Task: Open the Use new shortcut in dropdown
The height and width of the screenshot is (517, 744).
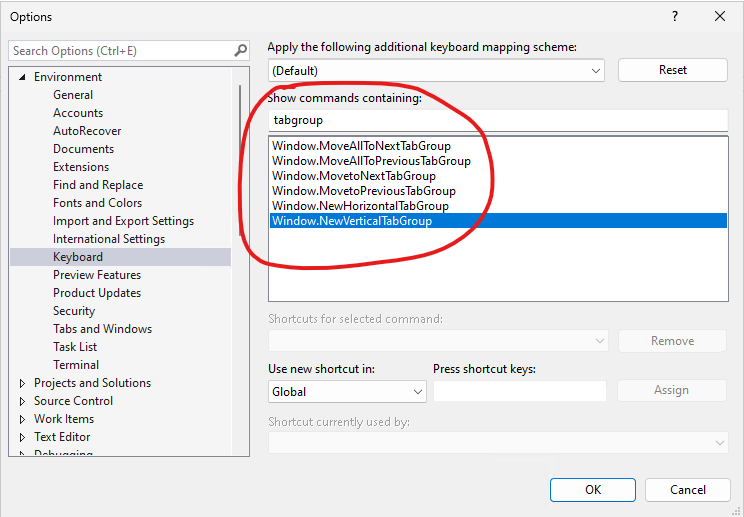Action: point(347,392)
